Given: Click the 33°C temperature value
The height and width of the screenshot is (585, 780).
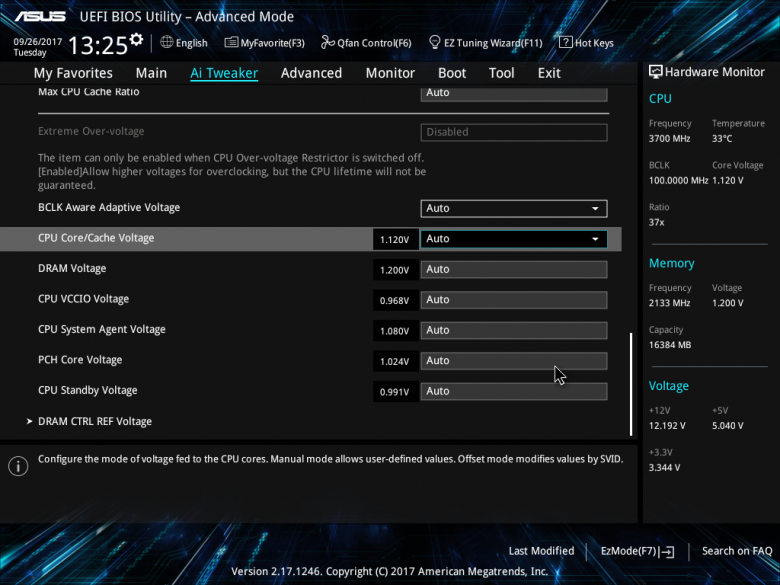Looking at the screenshot, I should point(722,139).
